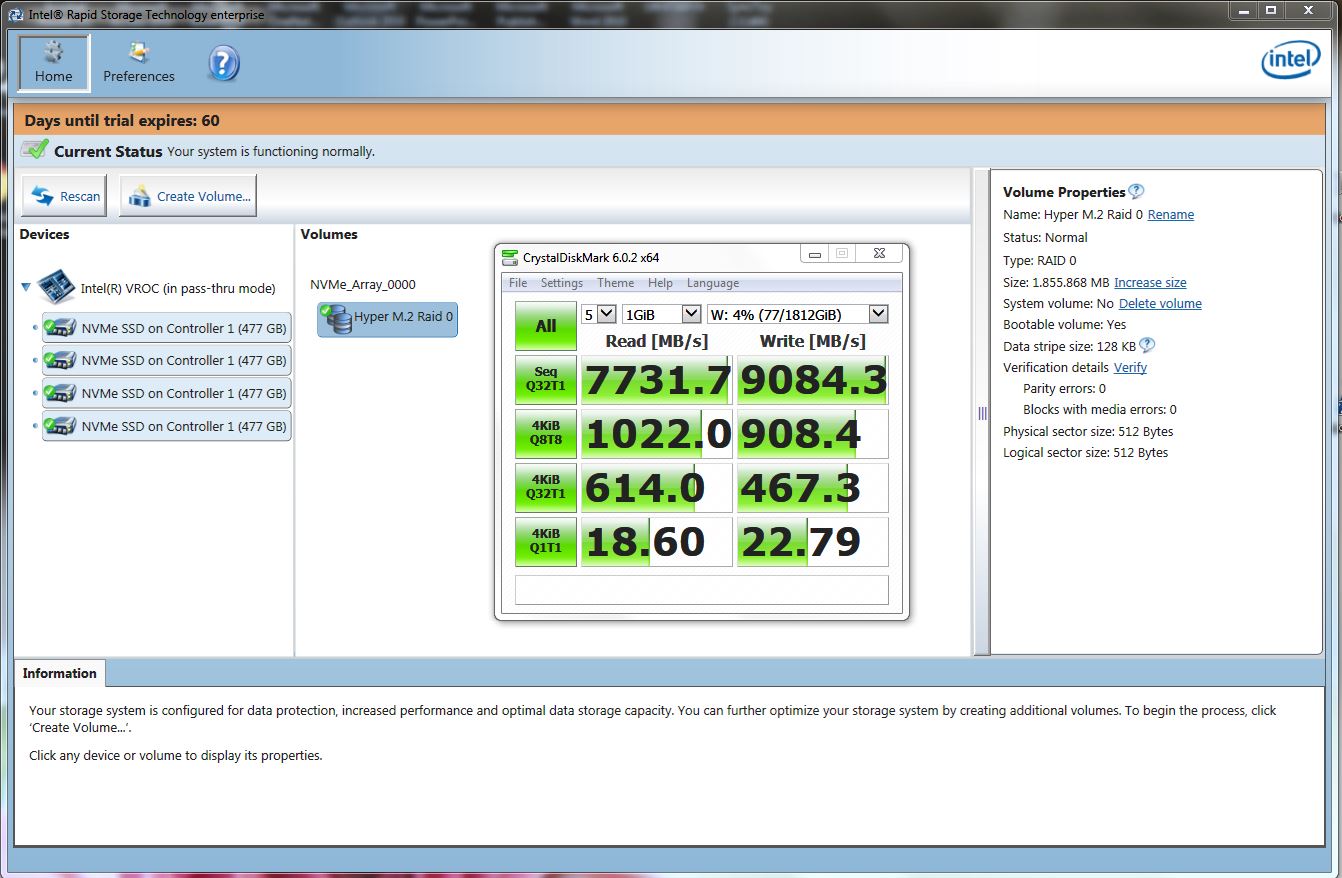Select the Hyper M.2 Raid 0 volume
The height and width of the screenshot is (878, 1342).
point(388,319)
